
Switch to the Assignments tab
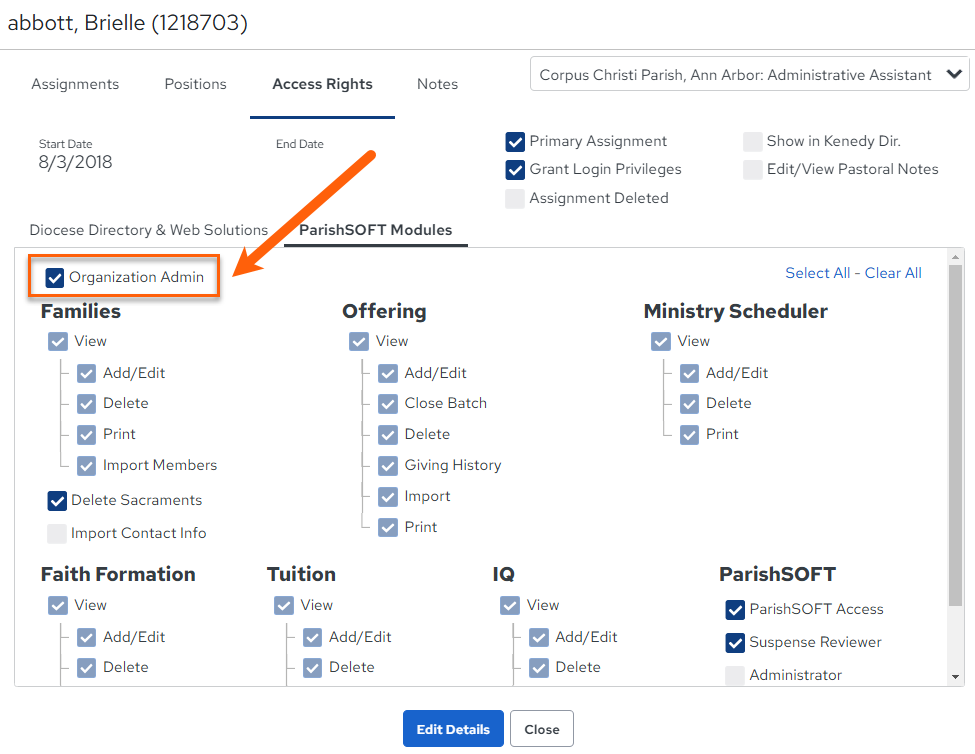[75, 84]
